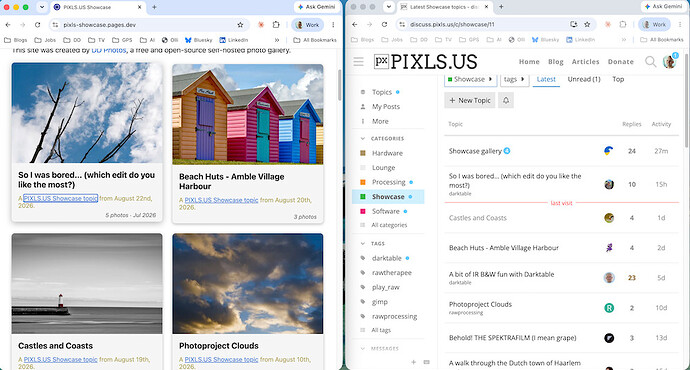Reload the right discuss.pixls.us browser window

(x=384, y=25)
